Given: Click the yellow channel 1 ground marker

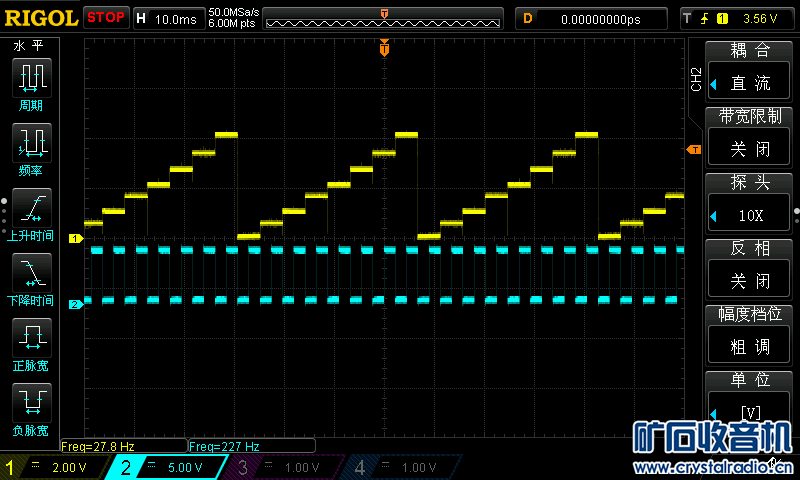Looking at the screenshot, I should click(x=74, y=239).
